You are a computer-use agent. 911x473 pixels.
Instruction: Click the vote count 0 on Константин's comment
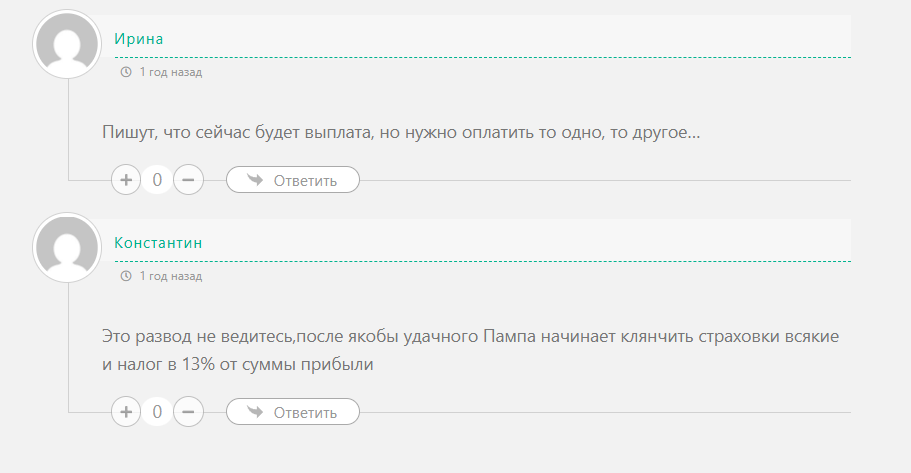157,412
